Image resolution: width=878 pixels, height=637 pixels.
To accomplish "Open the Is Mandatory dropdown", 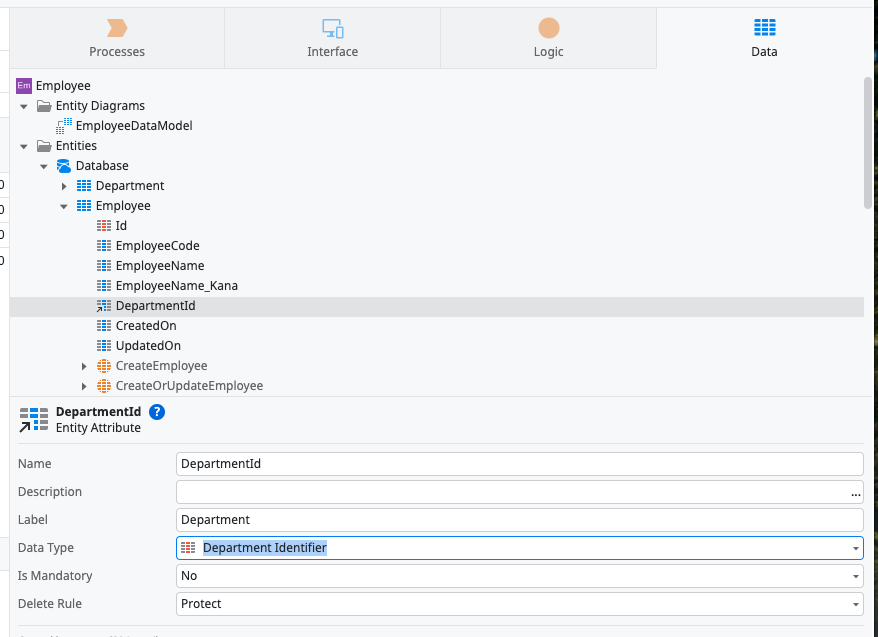I will pos(856,577).
